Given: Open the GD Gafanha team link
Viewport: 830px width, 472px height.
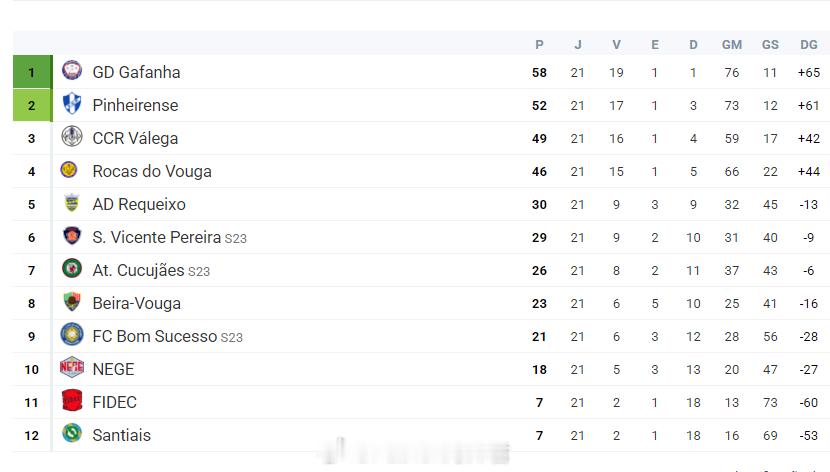Looking at the screenshot, I should (136, 72).
